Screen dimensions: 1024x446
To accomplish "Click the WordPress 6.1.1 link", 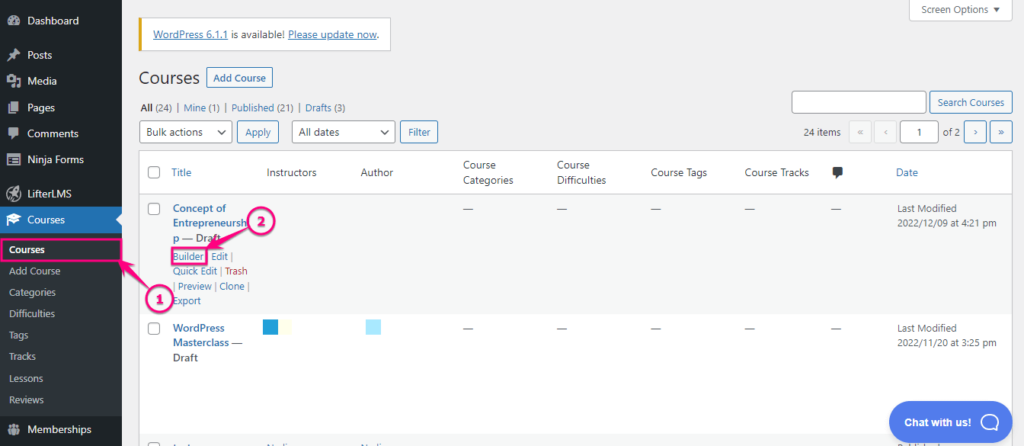I will 190,35.
